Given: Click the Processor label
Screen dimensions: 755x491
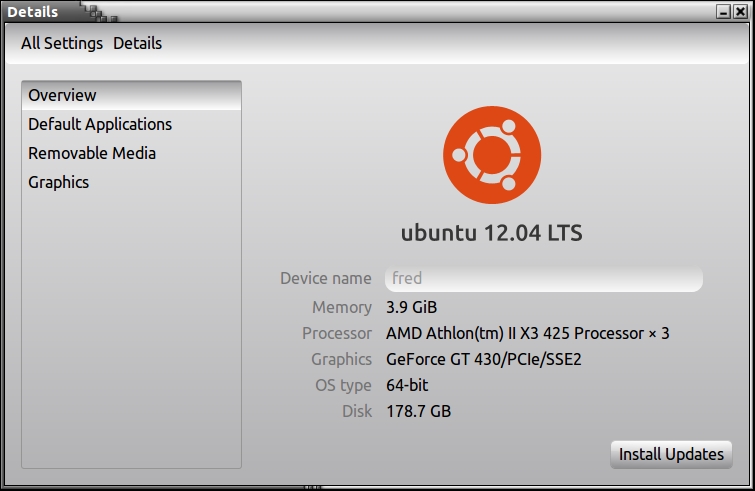Looking at the screenshot, I should pos(337,333).
